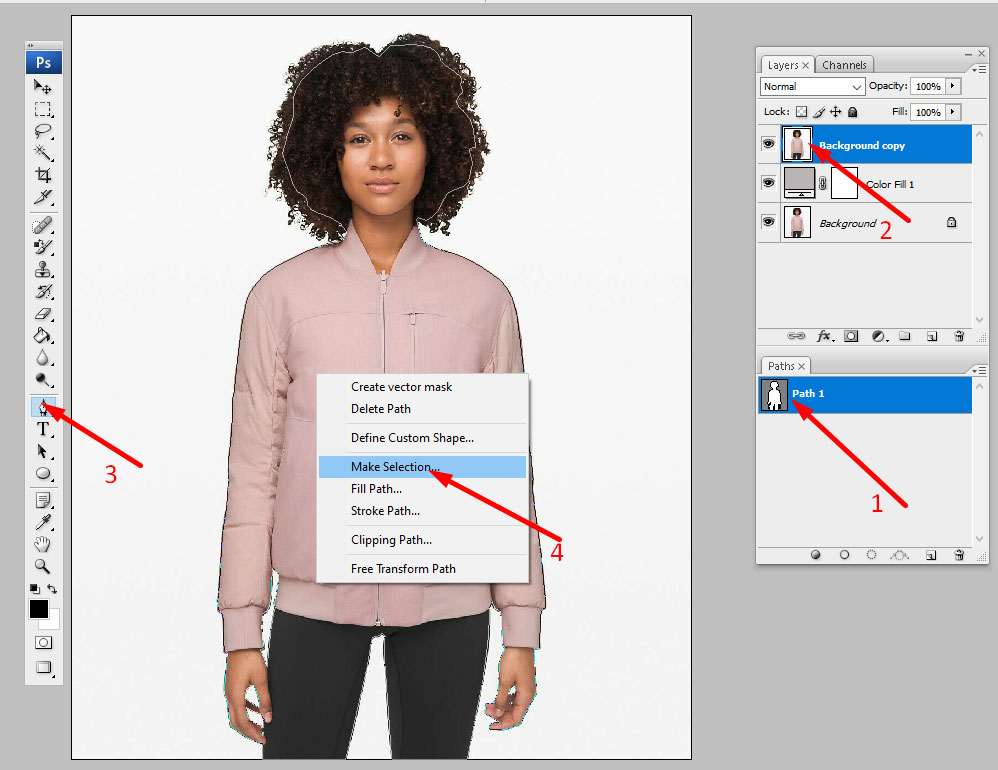
Task: Switch to the Channels tab
Action: [844, 65]
